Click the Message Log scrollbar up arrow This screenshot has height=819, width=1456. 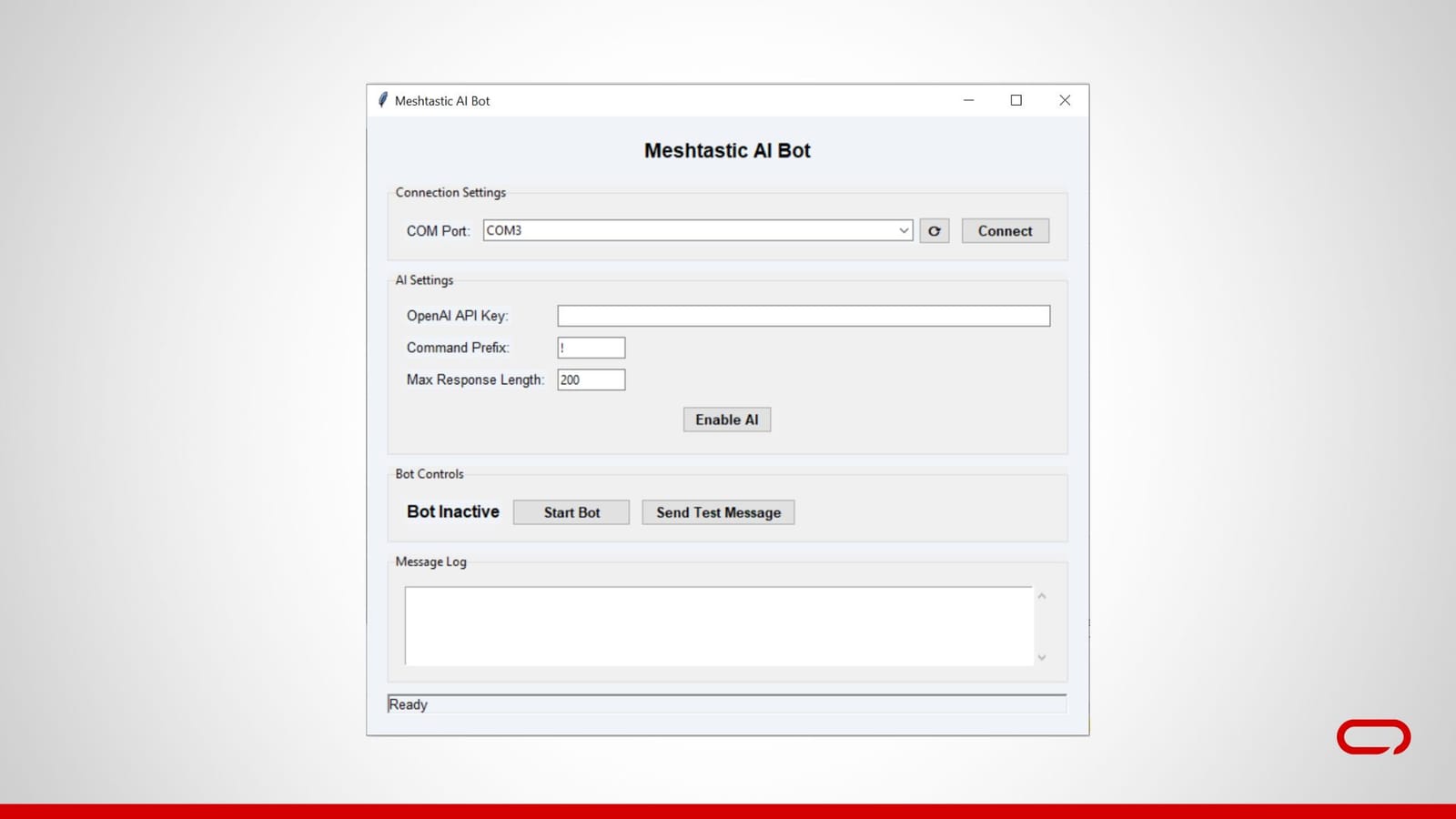(x=1042, y=594)
